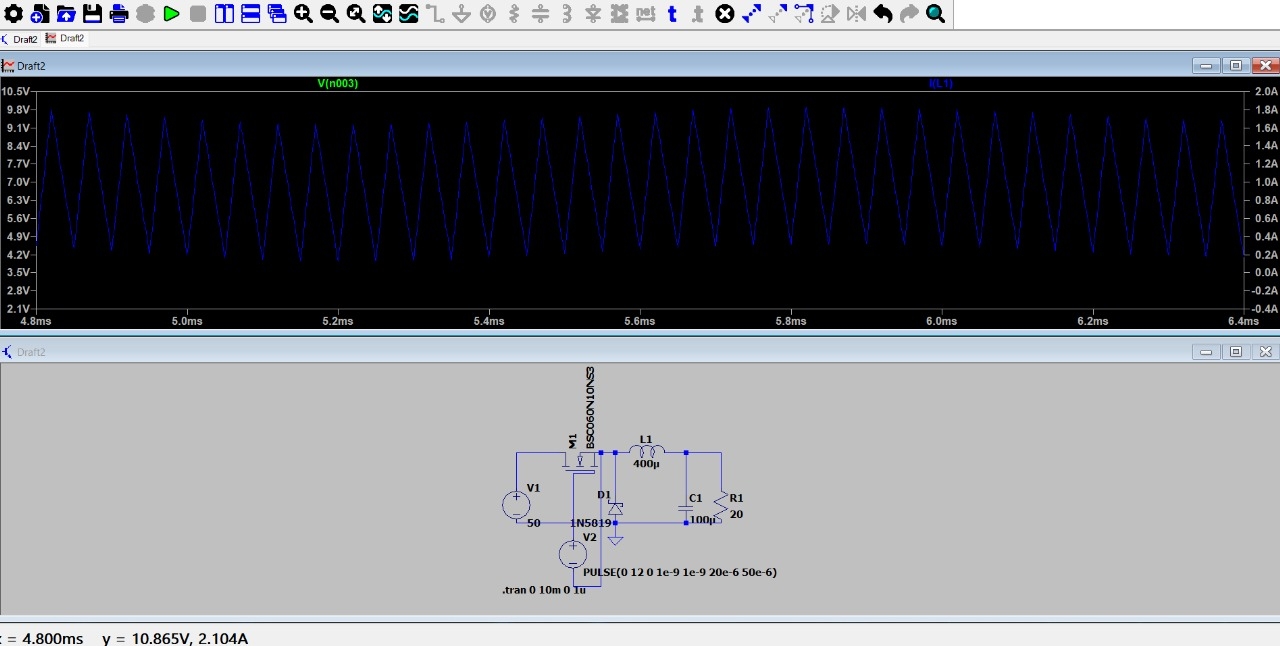Screen dimensions: 1280x646
Task: Cascade the windows
Action: tap(277, 14)
